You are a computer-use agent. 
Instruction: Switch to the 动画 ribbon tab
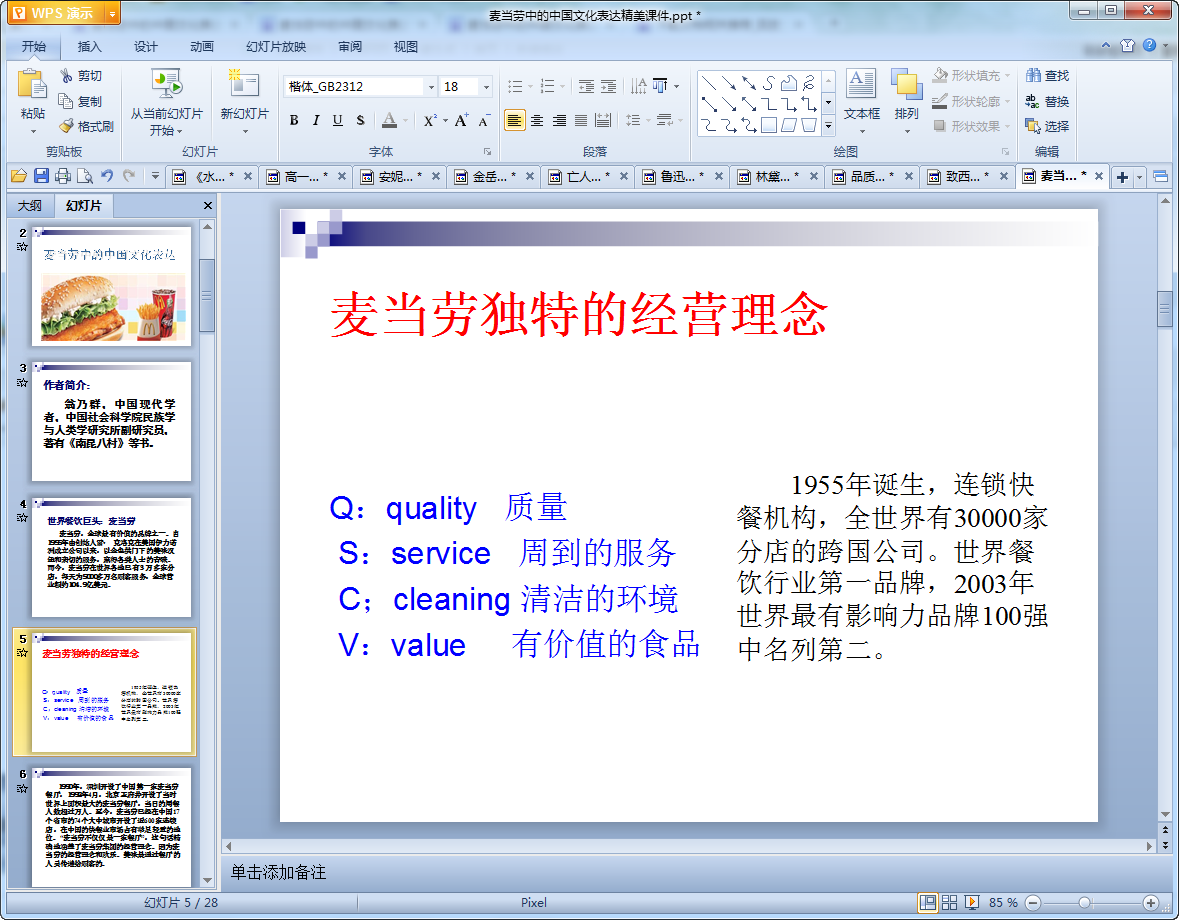coord(202,47)
